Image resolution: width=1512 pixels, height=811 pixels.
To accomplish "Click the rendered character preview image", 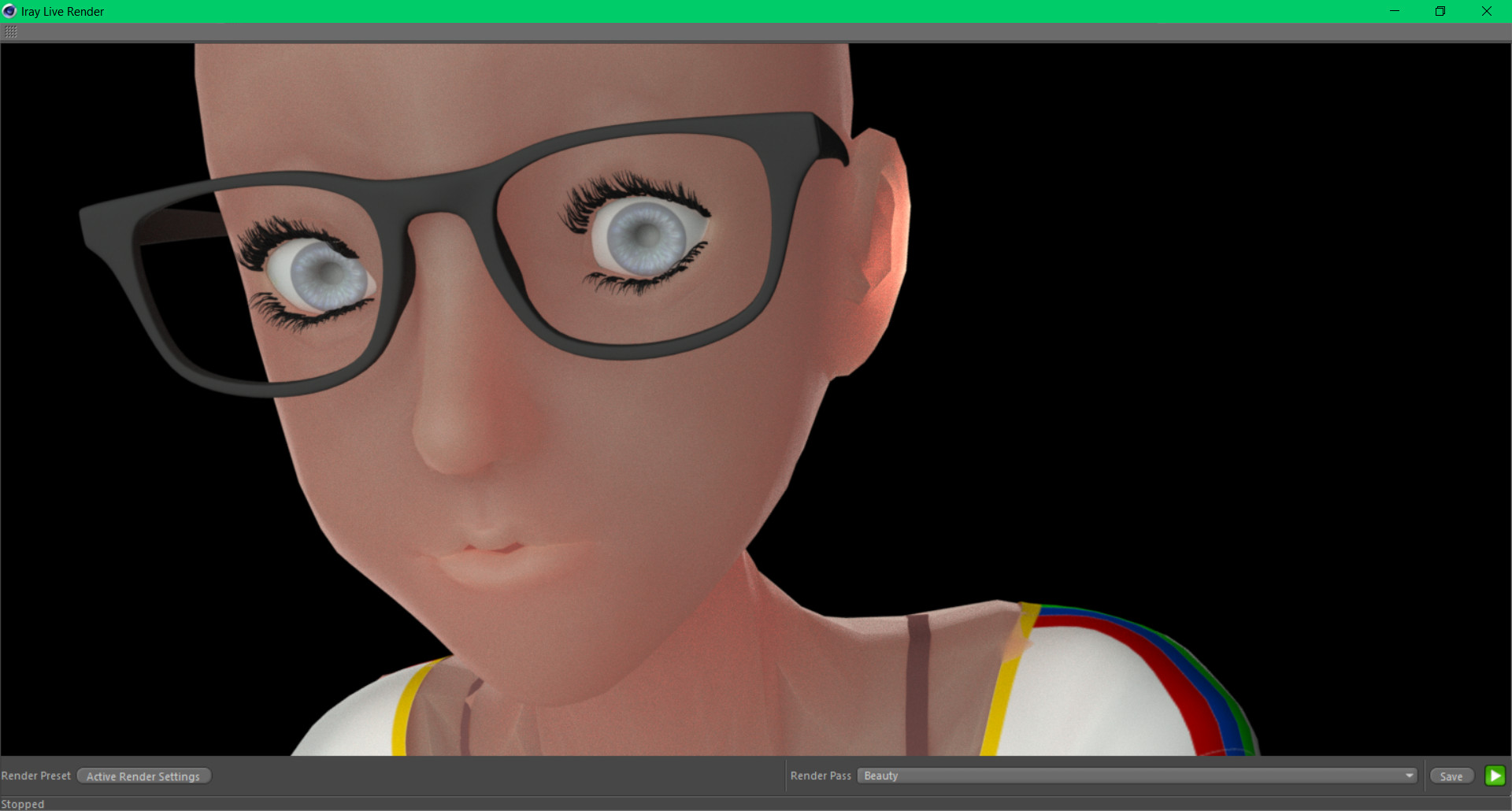I will tap(756, 399).
